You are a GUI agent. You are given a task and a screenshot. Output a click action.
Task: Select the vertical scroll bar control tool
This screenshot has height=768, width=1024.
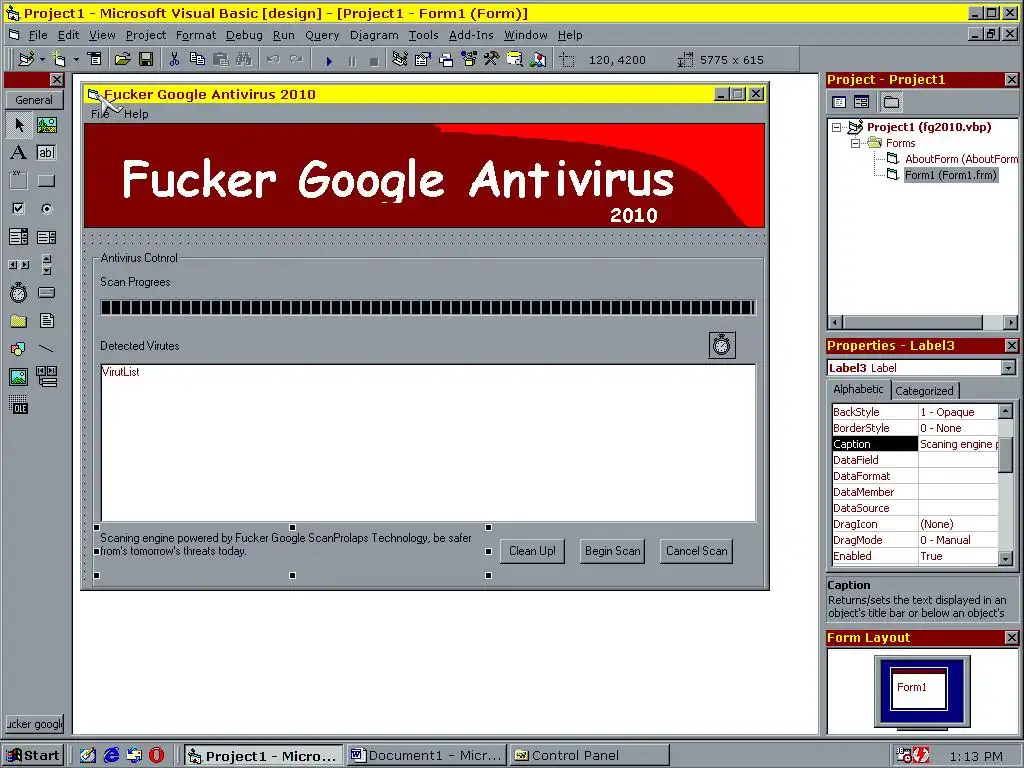pos(46,264)
